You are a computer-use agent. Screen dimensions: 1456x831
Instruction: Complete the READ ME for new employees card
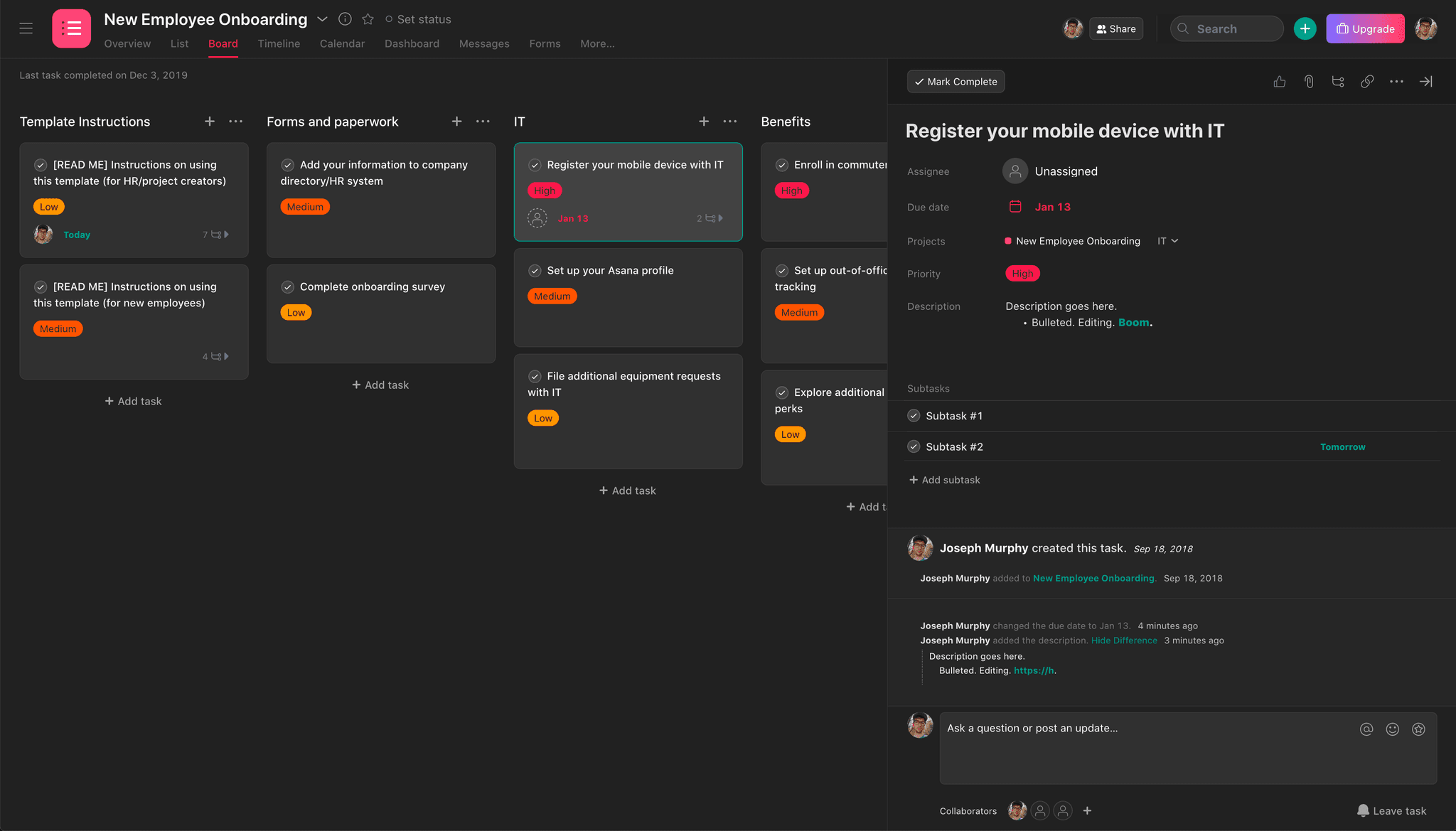(41, 287)
